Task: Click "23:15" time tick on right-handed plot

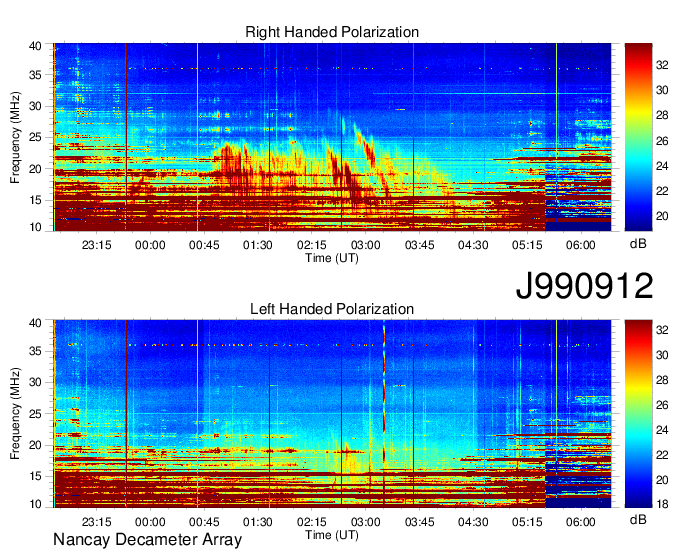Action: point(96,245)
